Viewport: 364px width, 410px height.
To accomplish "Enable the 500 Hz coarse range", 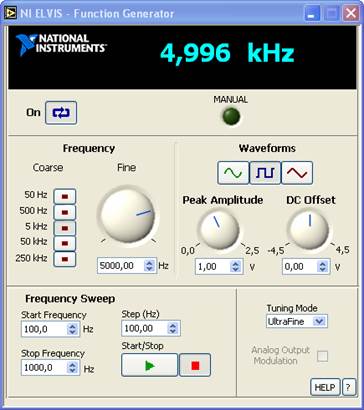I will pyautogui.click(x=65, y=212).
